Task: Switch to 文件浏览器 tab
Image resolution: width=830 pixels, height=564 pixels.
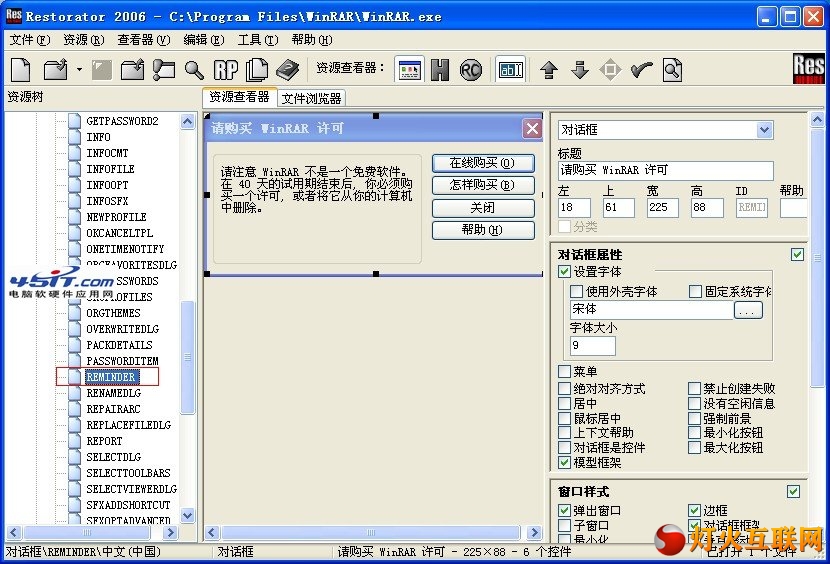Action: coord(311,99)
